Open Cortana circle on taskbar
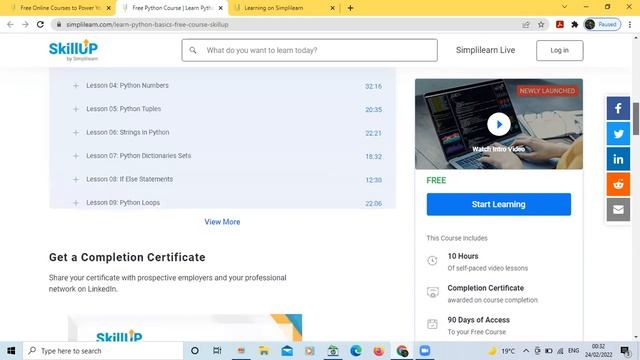Screen dimensions: 640x360 click(195, 351)
